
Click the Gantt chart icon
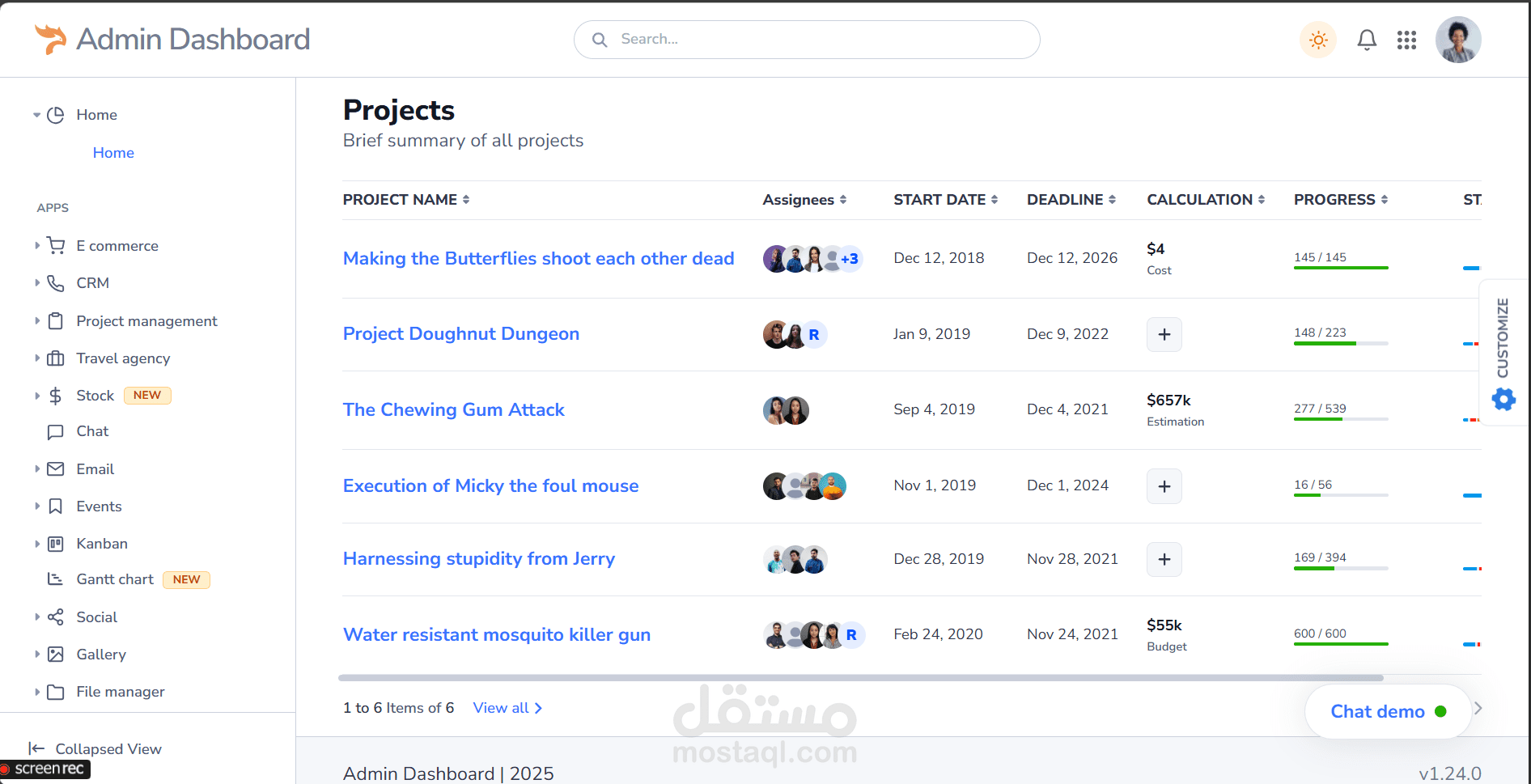(x=56, y=579)
